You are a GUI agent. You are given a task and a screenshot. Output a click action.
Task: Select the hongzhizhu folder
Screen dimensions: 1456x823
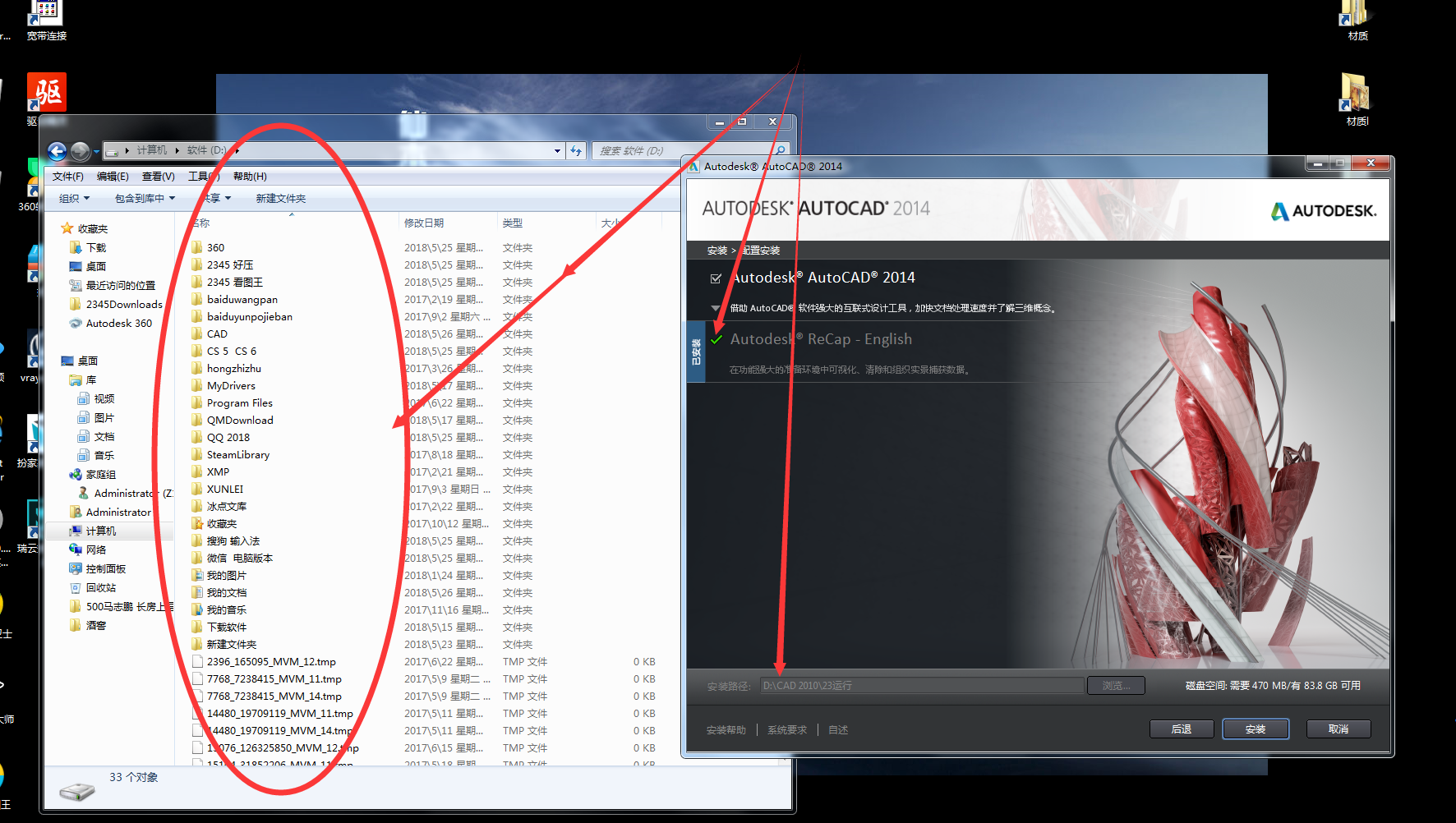[x=233, y=368]
